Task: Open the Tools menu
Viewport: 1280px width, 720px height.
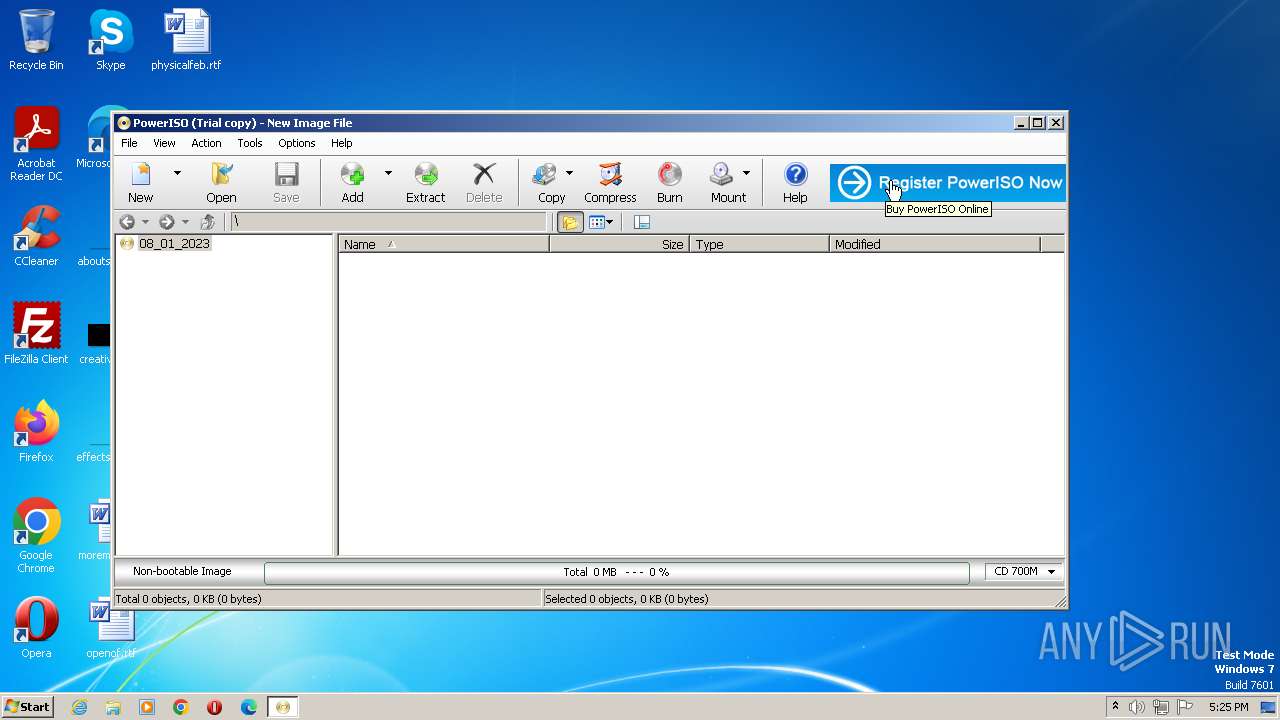Action: tap(250, 143)
